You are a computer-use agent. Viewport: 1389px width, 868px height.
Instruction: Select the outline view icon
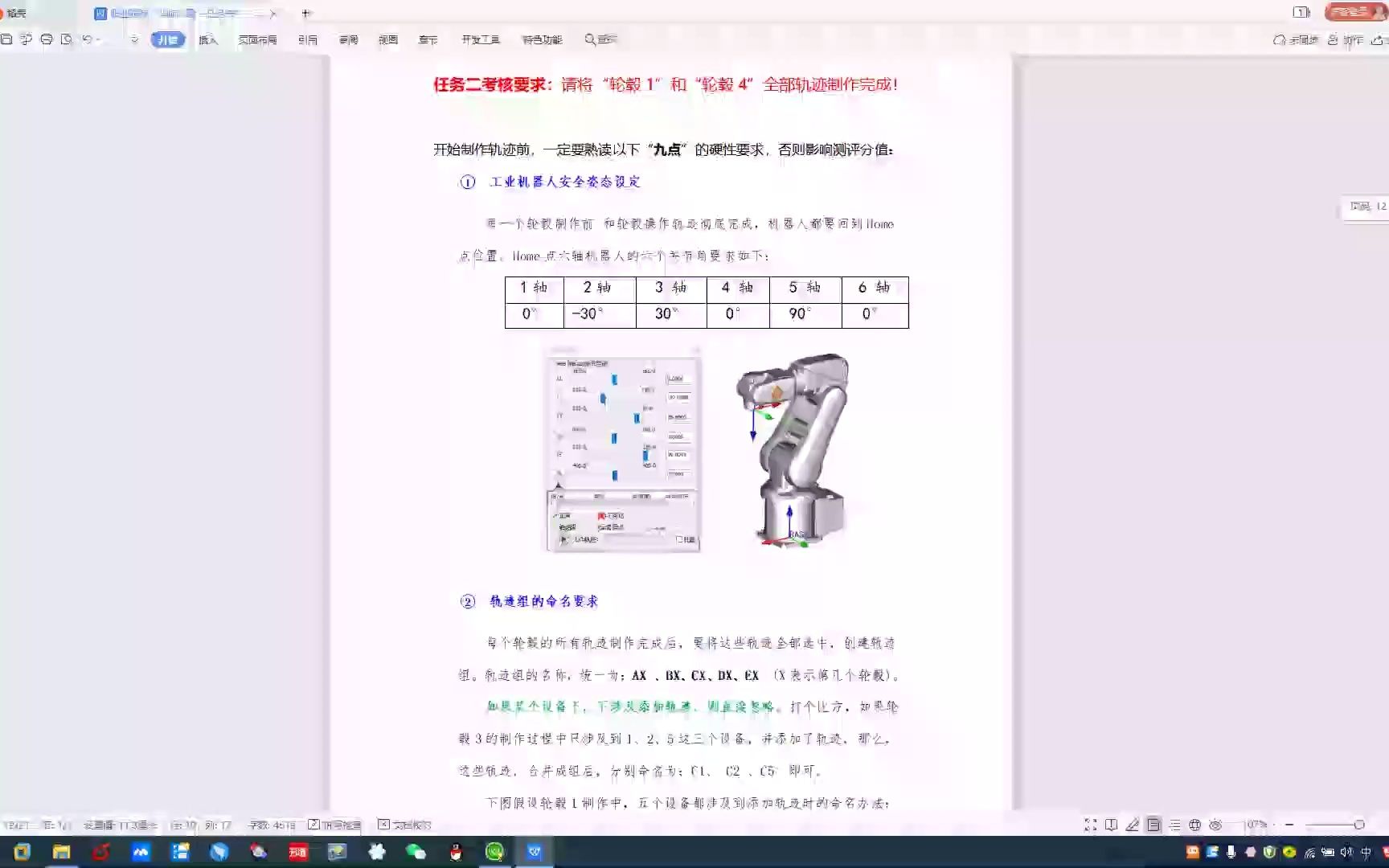[1174, 825]
